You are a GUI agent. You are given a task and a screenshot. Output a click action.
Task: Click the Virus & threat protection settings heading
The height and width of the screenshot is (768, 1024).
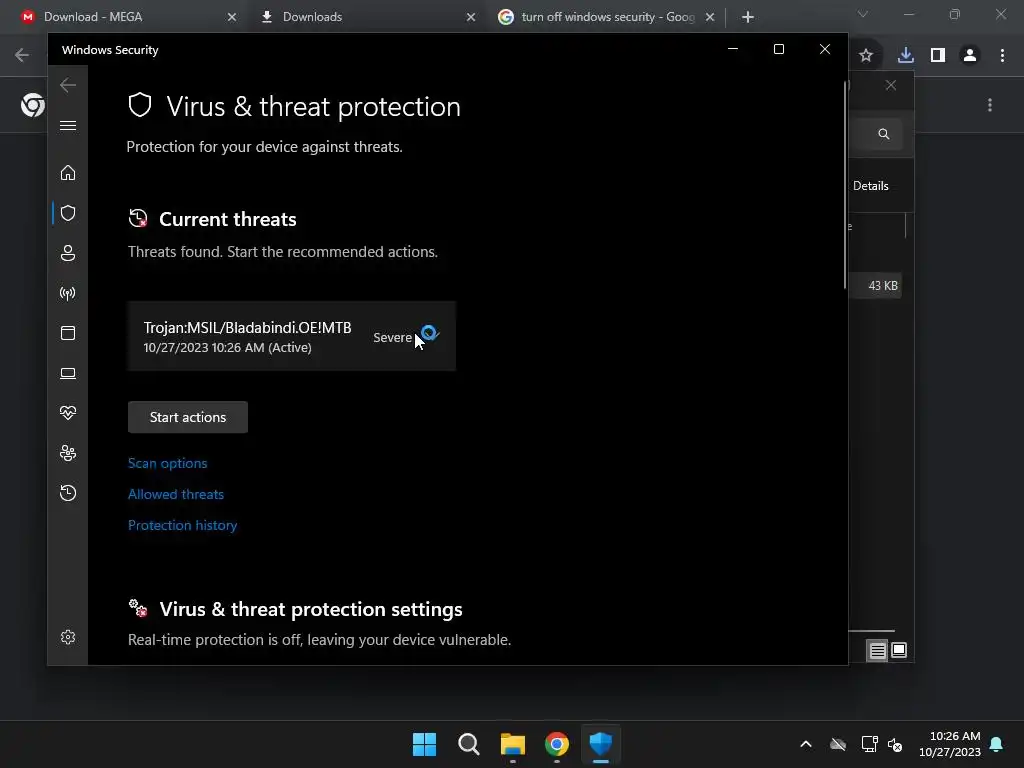311,609
